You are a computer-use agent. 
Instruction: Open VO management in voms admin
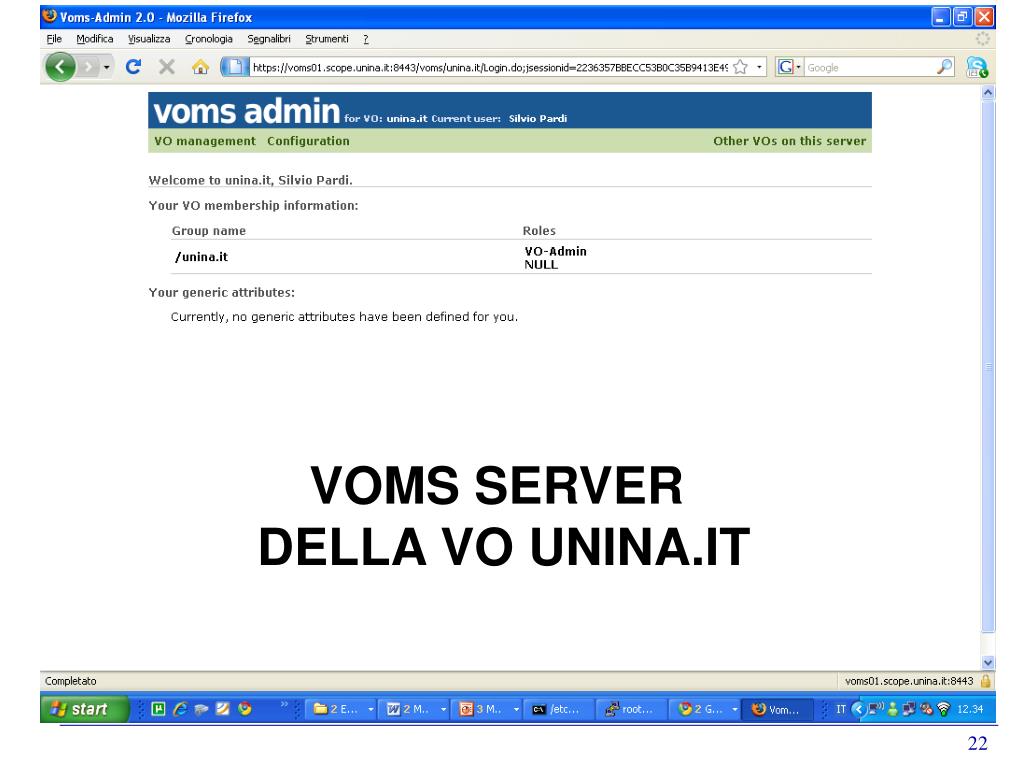(205, 141)
